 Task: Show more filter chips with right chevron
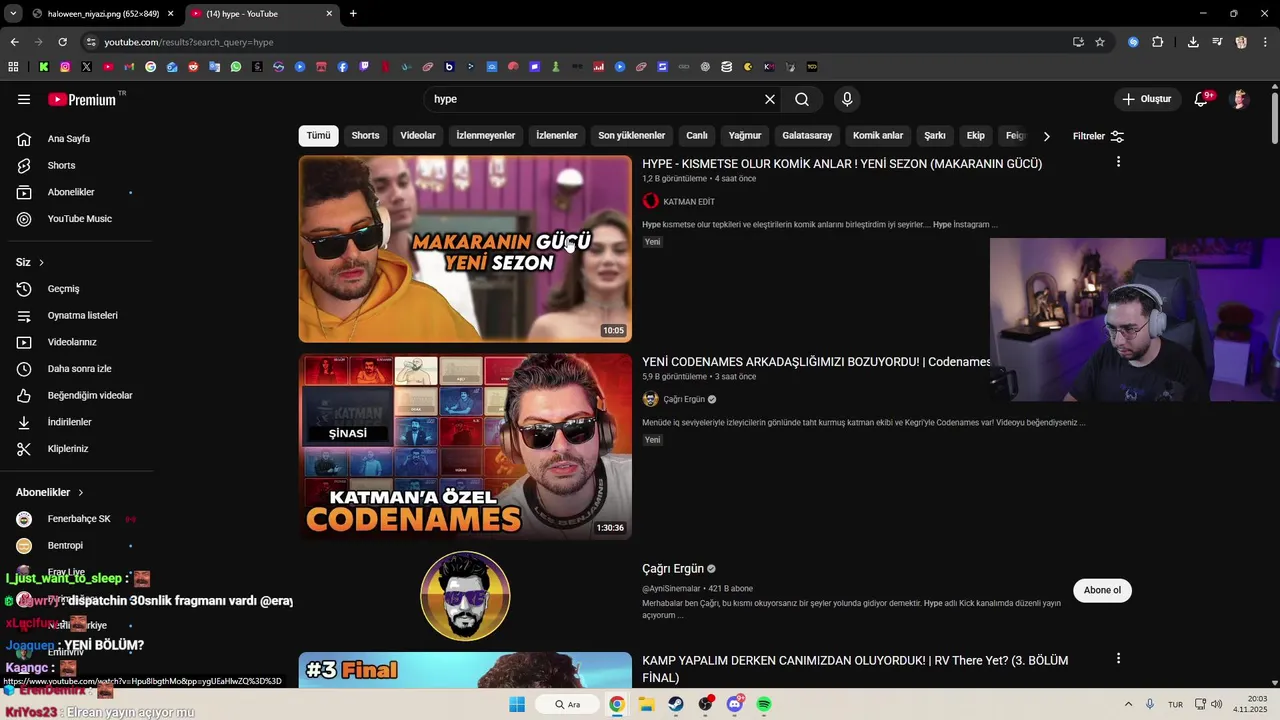tap(1046, 136)
